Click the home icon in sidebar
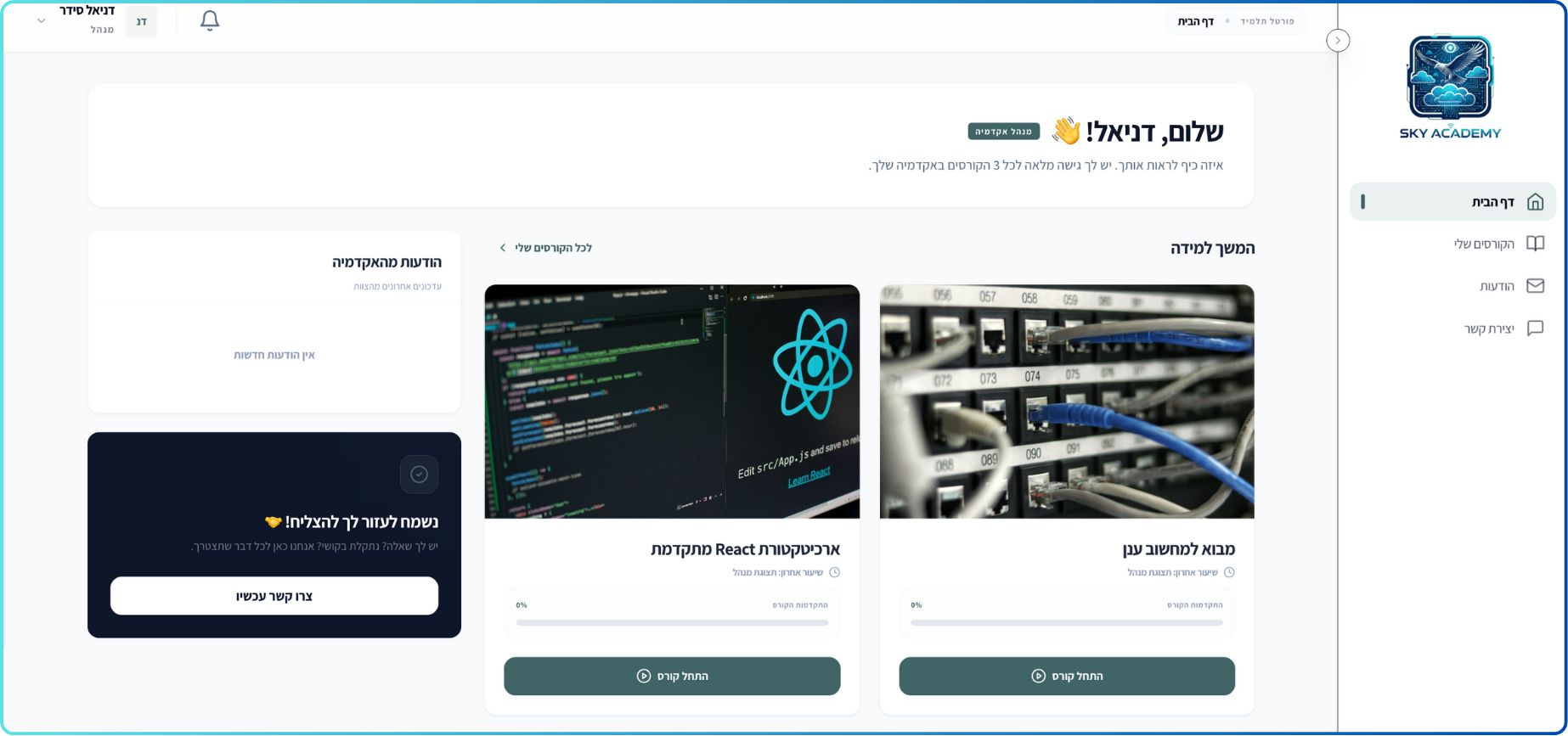Image resolution: width=1568 pixels, height=736 pixels. (x=1534, y=202)
